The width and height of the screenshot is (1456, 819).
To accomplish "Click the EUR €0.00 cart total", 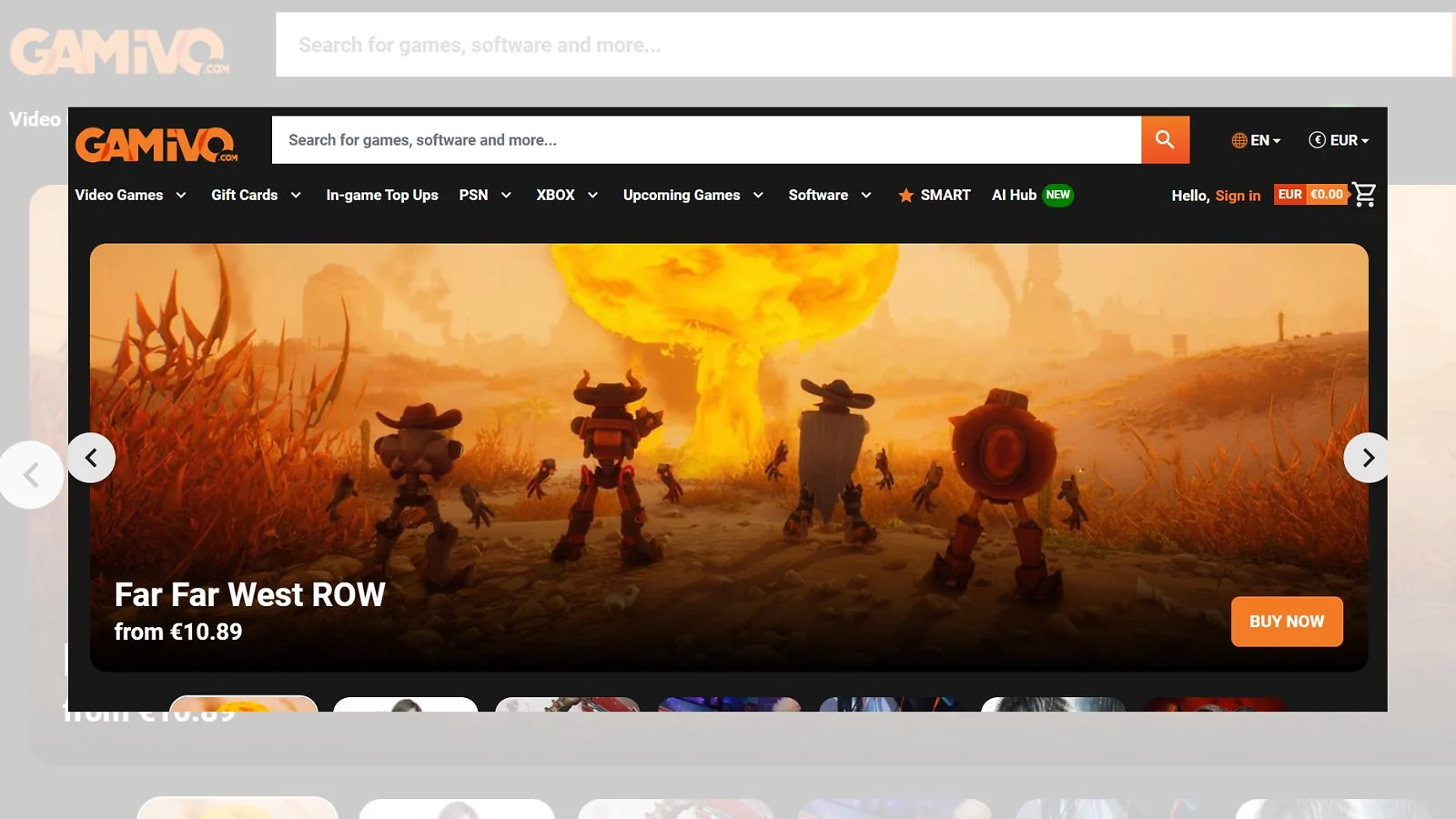I will pyautogui.click(x=1310, y=195).
